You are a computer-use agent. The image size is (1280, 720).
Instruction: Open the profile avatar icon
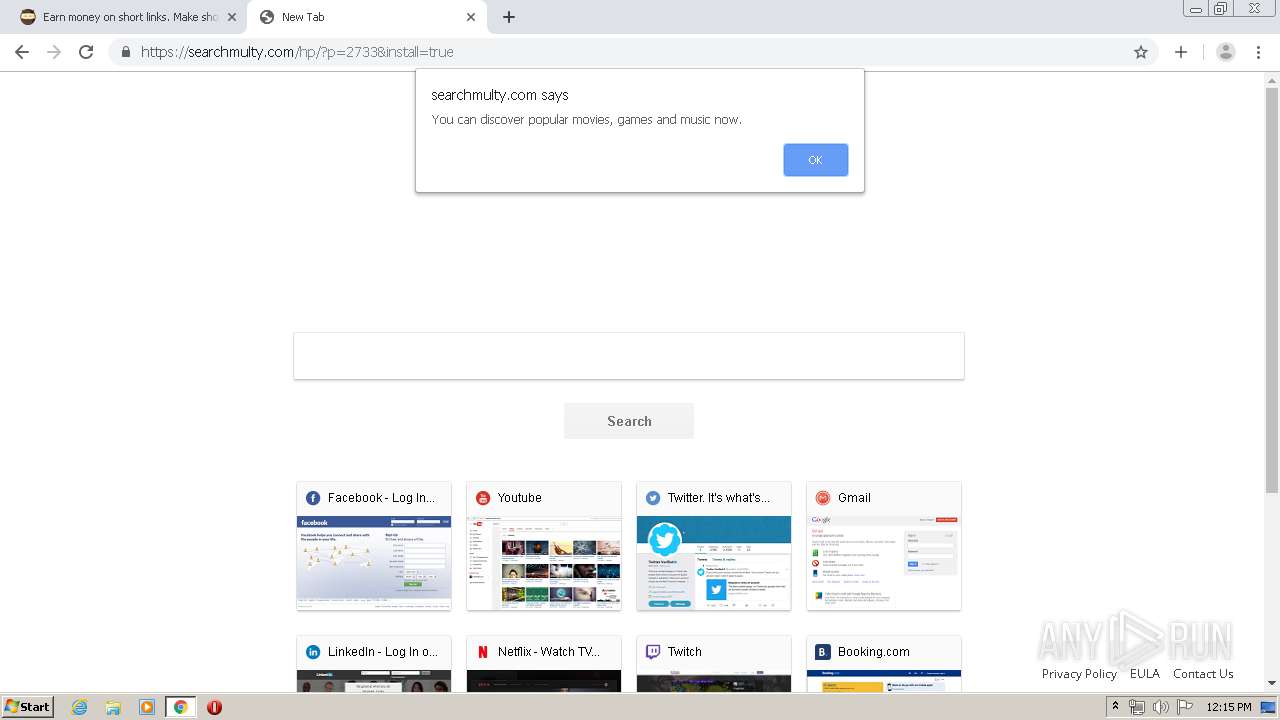(1226, 52)
